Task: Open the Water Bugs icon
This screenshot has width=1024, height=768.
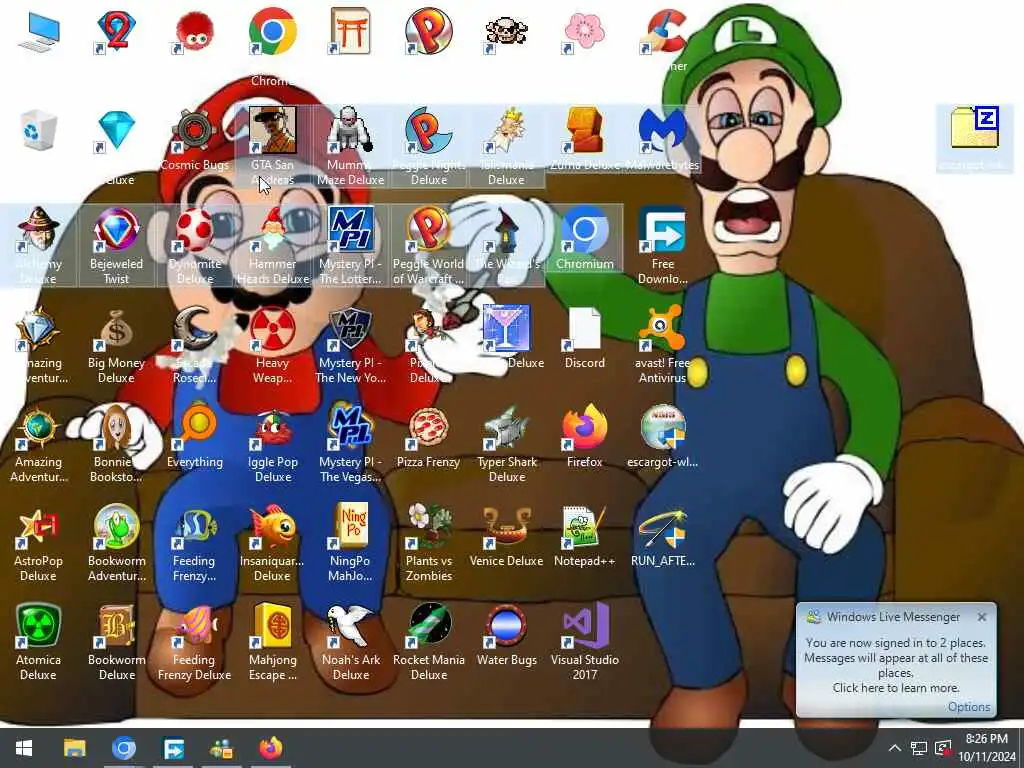Action: point(506,626)
